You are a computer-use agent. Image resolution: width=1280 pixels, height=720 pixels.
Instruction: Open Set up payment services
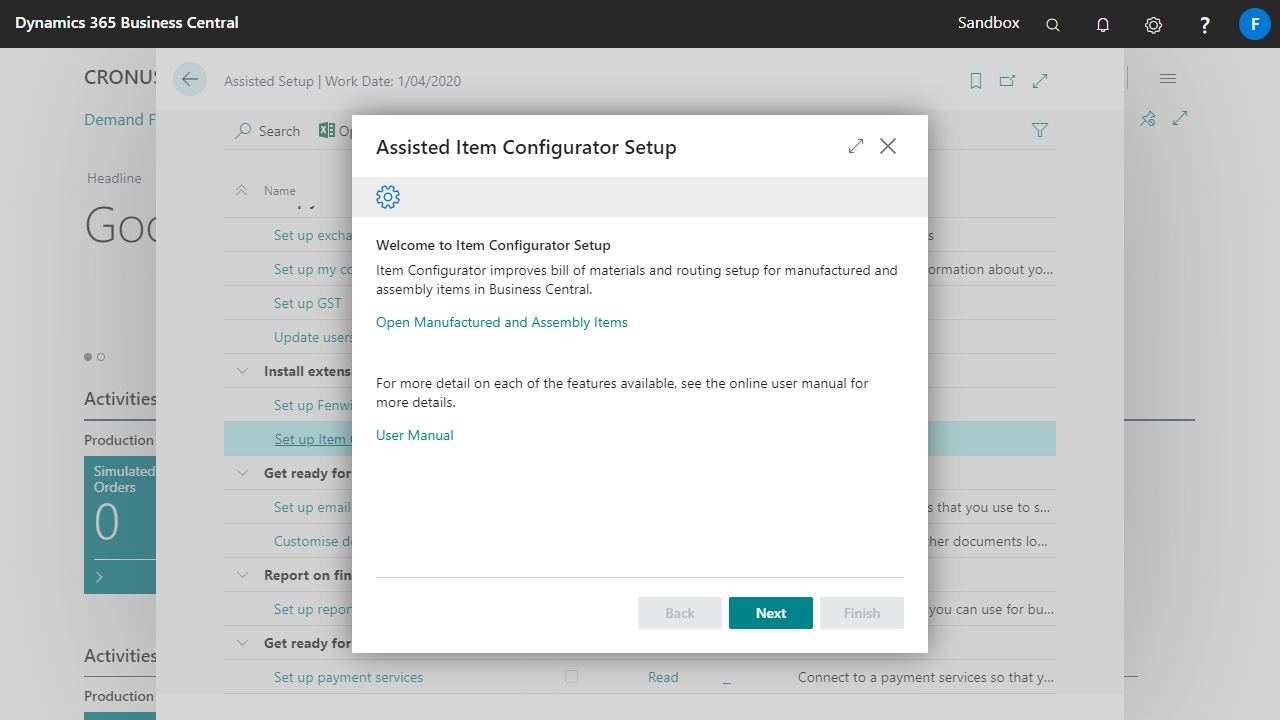tap(348, 677)
